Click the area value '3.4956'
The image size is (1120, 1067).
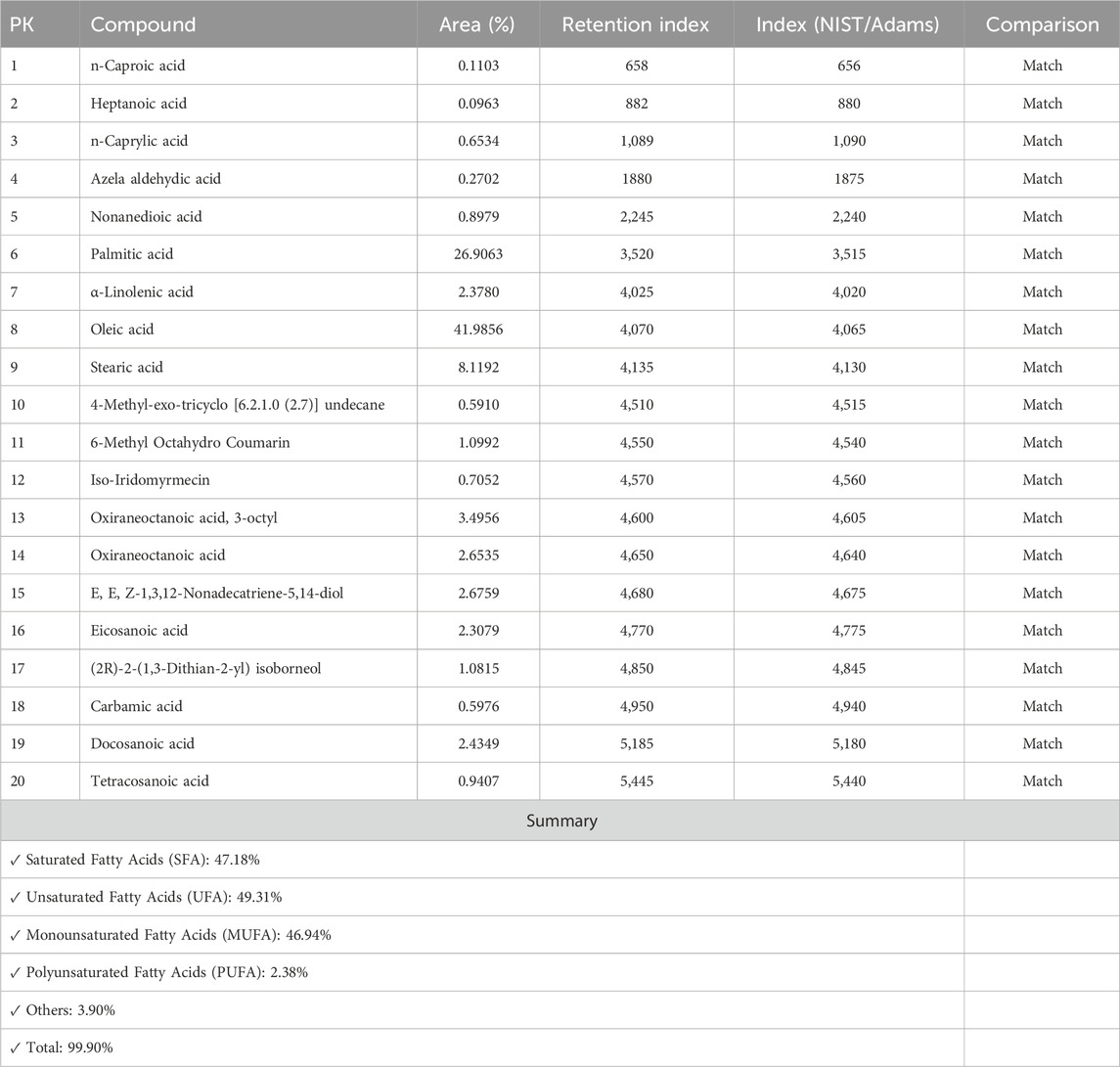(478, 517)
